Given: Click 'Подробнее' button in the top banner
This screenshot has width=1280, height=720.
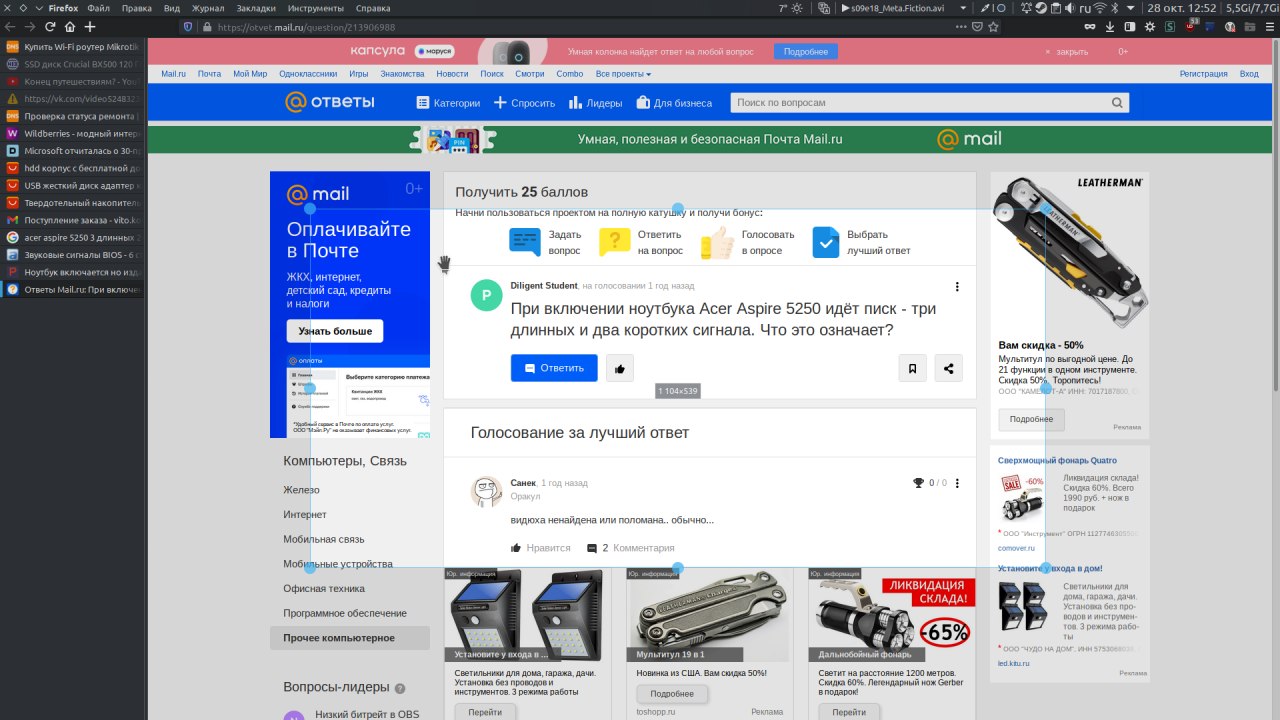Looking at the screenshot, I should (x=805, y=51).
